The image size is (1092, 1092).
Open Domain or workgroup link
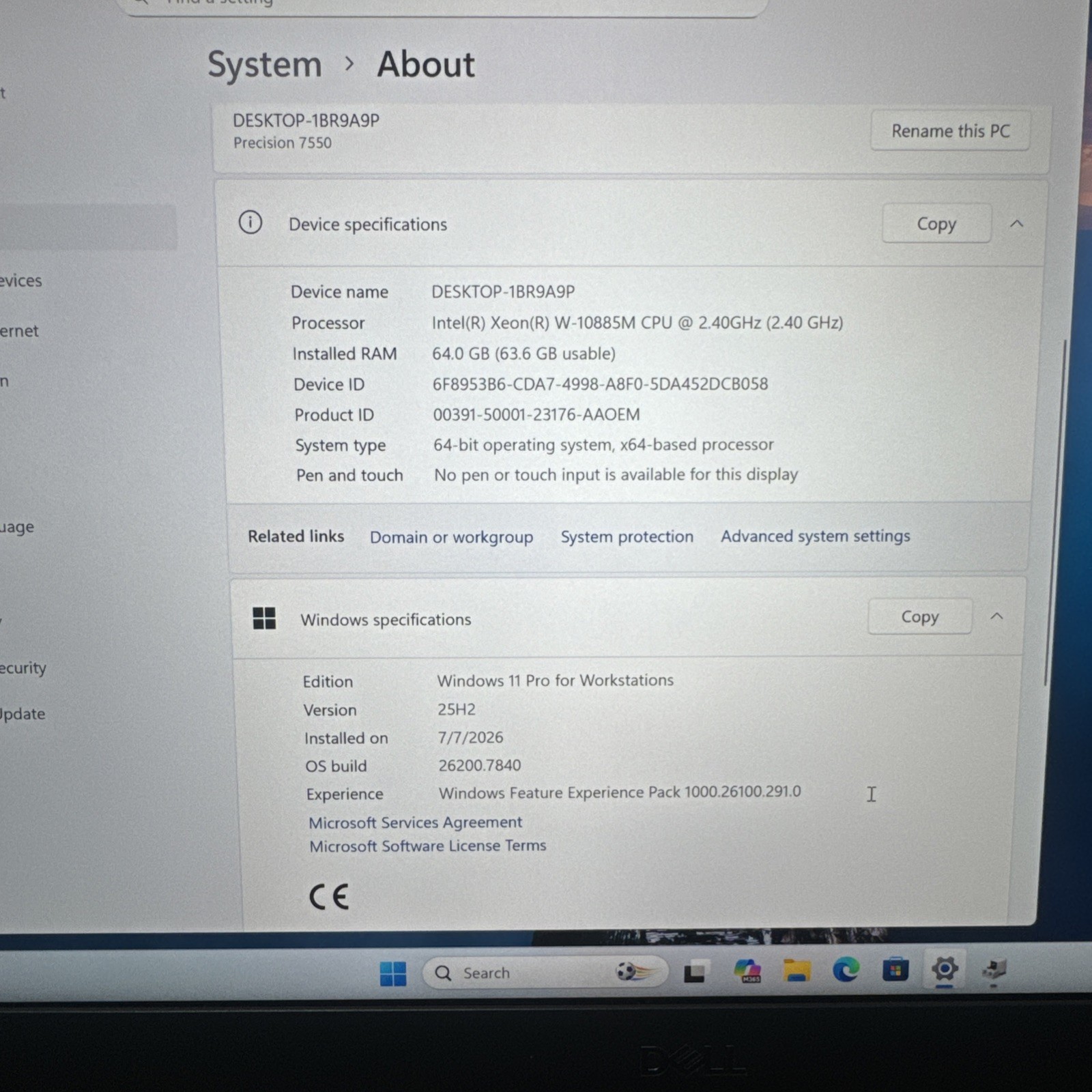[x=451, y=537]
